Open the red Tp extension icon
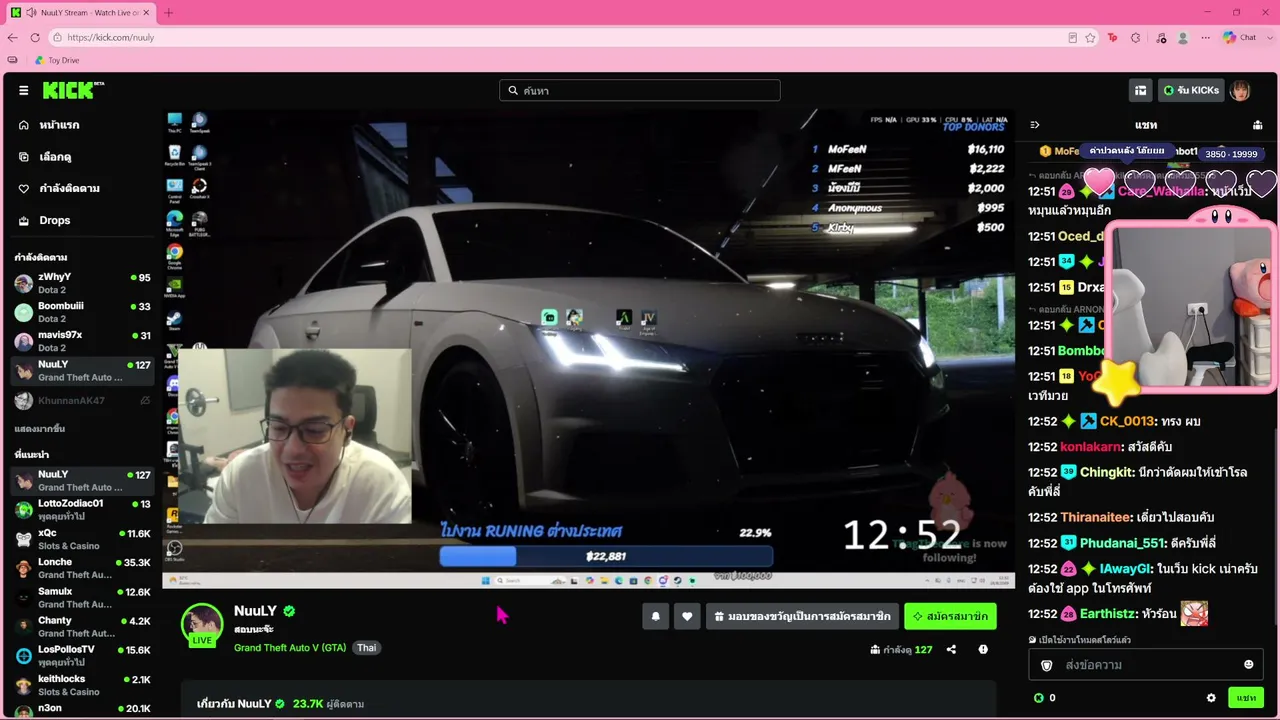The image size is (1280, 720). pos(1112,37)
